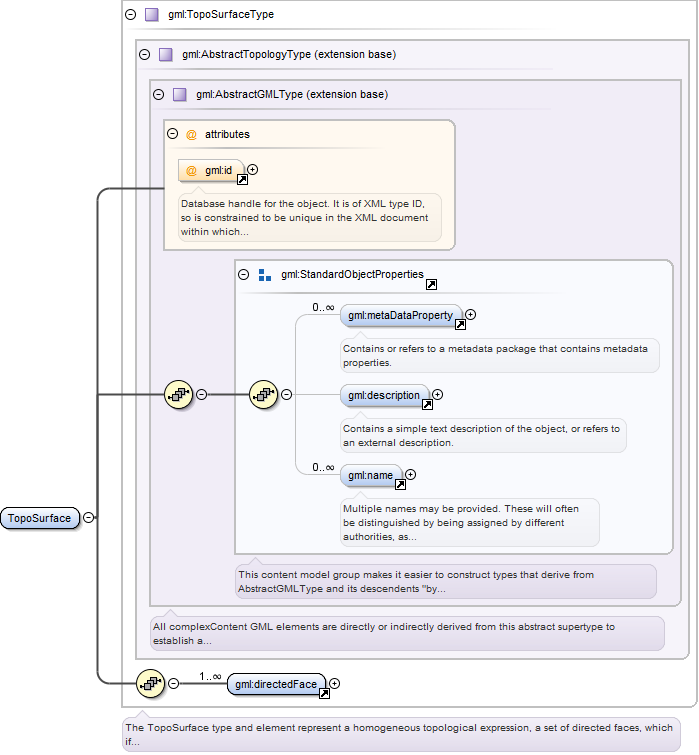
Task: Click the @ icon next to attributes
Action: [x=191, y=134]
